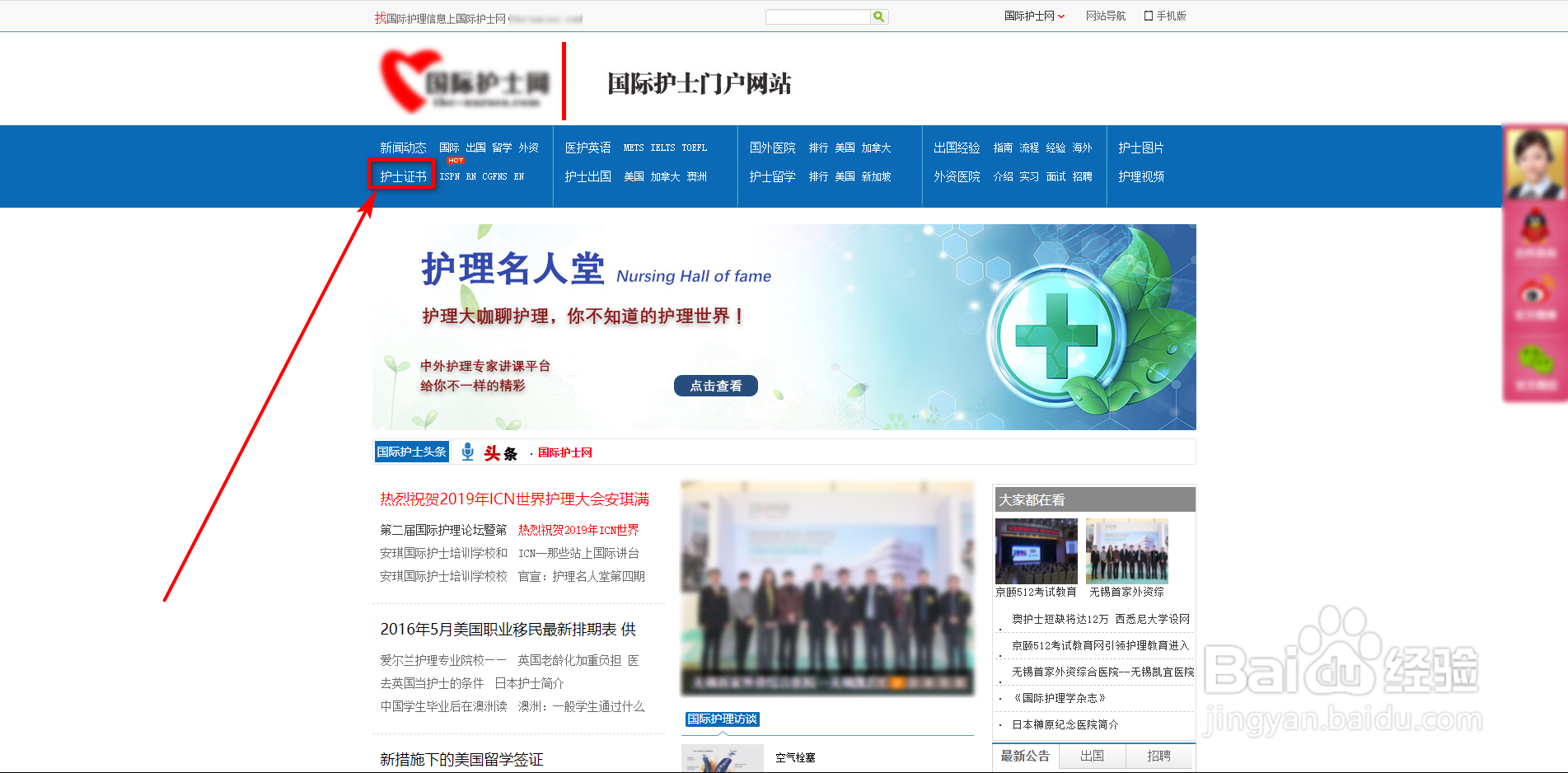1568x773 pixels.
Task: Click the 点击查看 banner button
Action: tap(715, 386)
